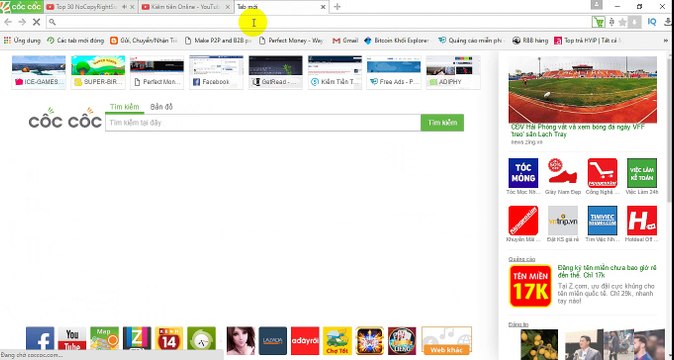
Task: Open the YouTube shortcut icon at bottom
Action: tap(72, 341)
